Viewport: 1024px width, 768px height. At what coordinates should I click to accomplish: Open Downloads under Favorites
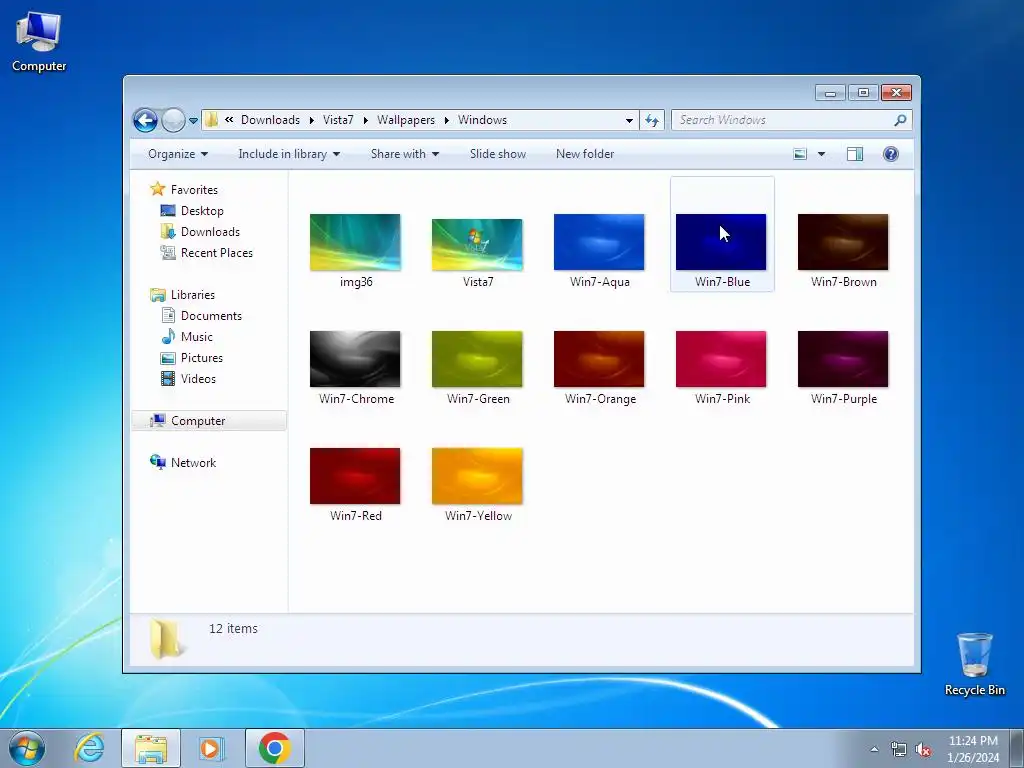(x=210, y=232)
